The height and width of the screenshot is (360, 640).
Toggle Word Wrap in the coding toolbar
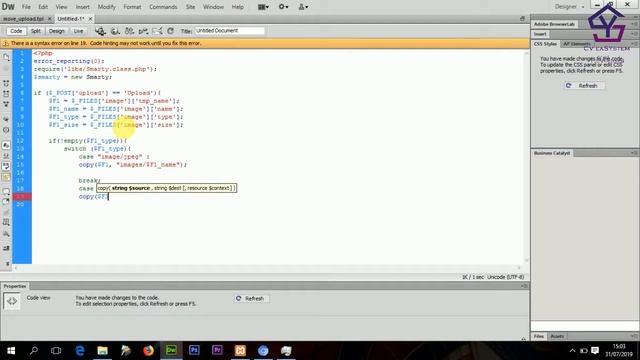click(6, 166)
